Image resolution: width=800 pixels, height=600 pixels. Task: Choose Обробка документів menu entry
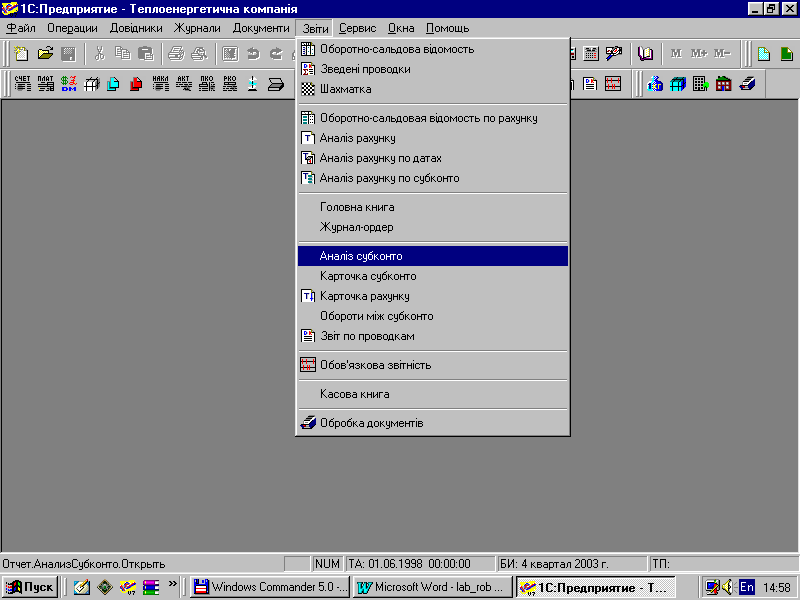pyautogui.click(x=433, y=423)
